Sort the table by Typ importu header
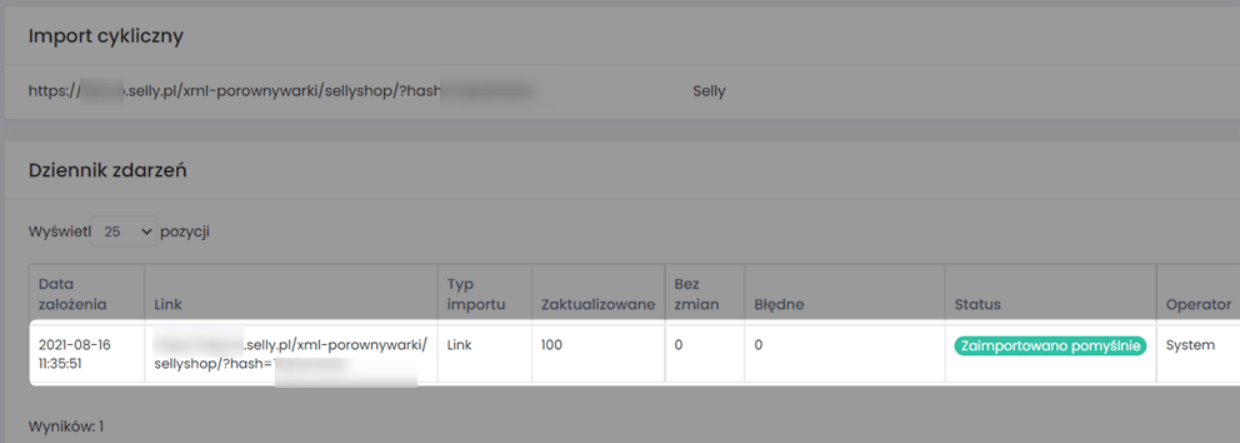 [x=474, y=294]
